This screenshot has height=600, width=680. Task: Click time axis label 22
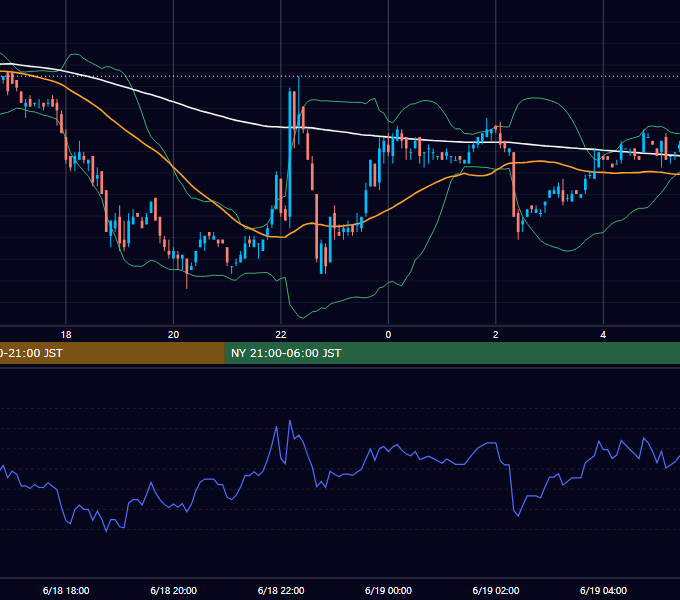tap(281, 335)
